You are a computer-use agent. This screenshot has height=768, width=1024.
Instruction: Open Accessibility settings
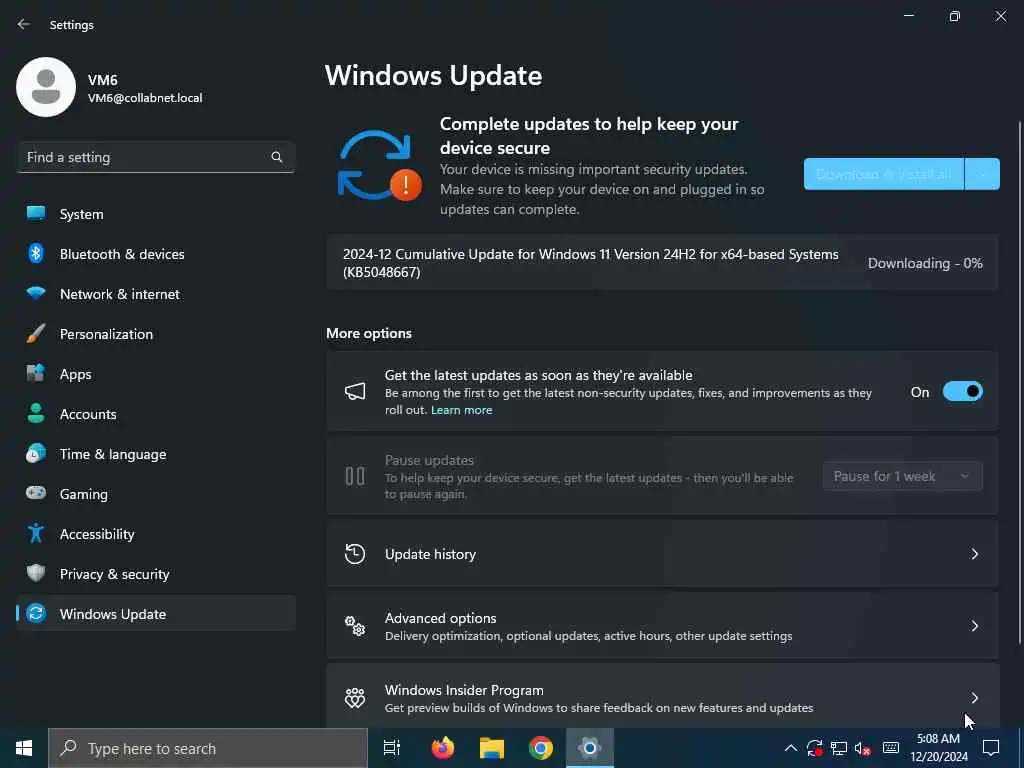click(155, 534)
